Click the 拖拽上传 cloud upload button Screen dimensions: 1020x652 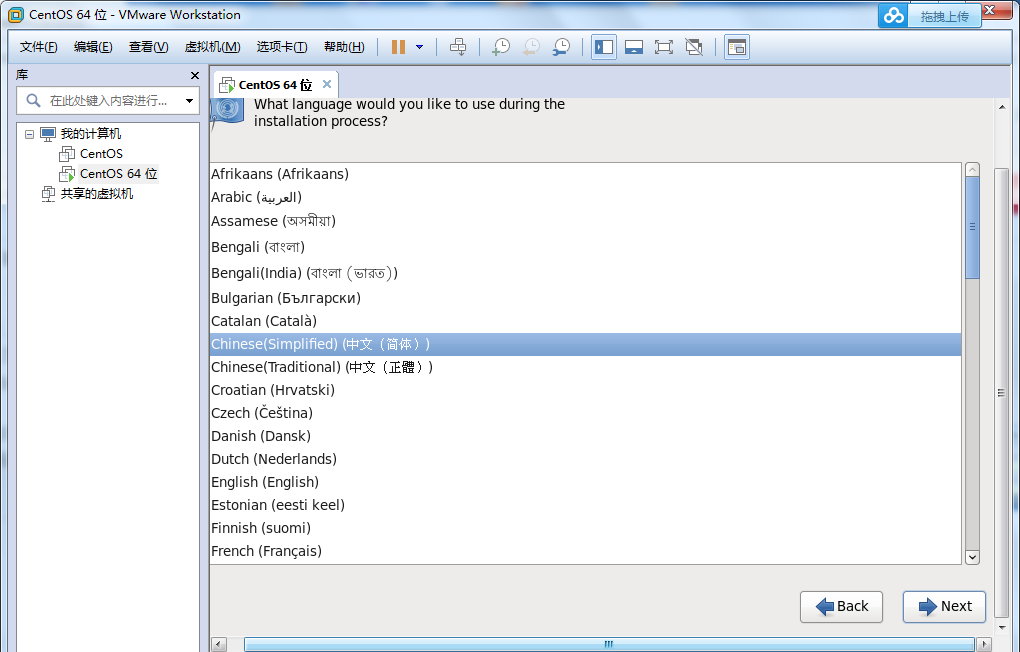[x=945, y=16]
